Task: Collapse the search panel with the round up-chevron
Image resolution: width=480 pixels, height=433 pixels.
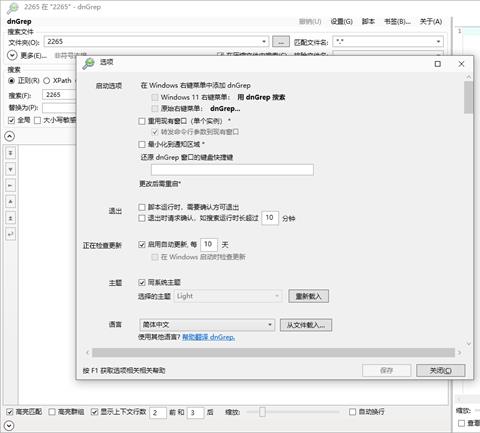Action: point(10,136)
